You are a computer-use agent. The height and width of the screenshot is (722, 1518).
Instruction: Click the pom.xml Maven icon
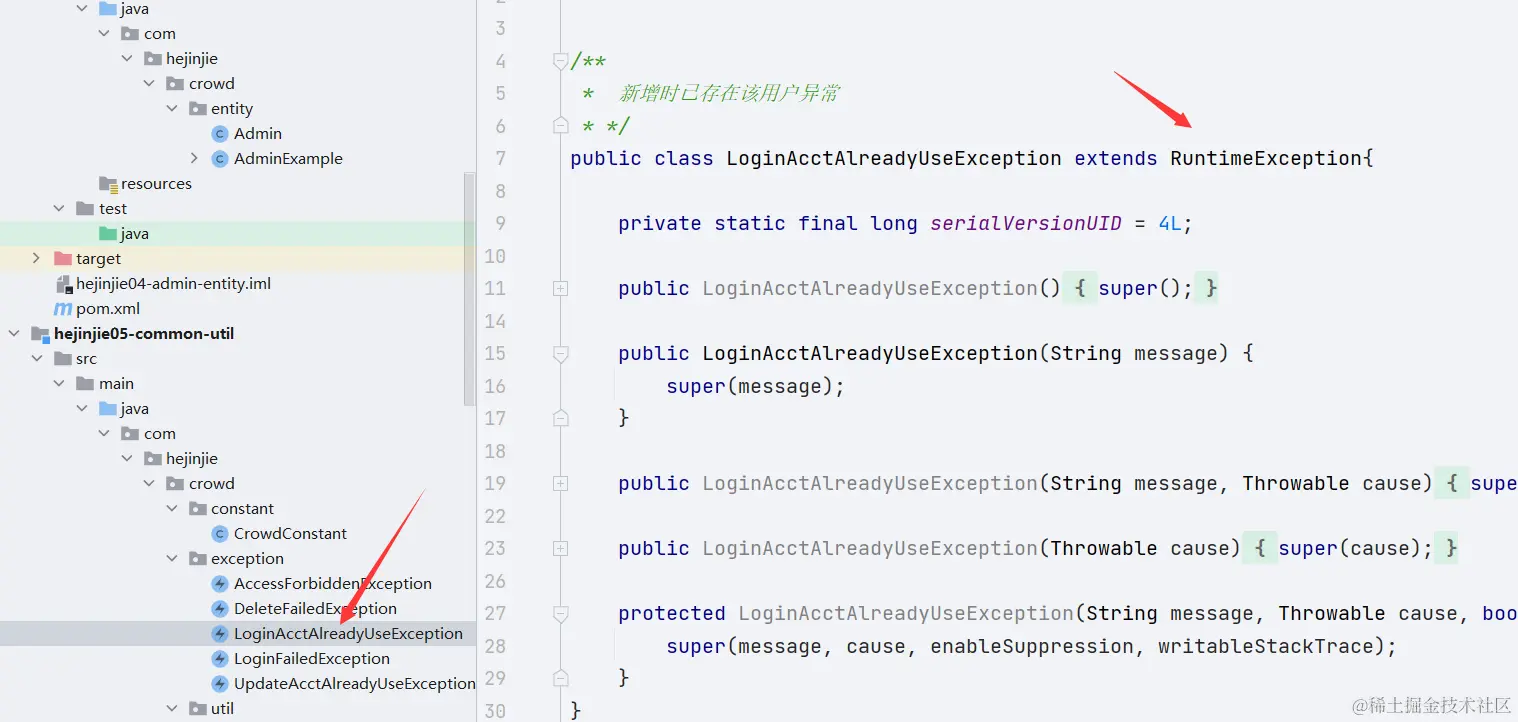coord(63,309)
